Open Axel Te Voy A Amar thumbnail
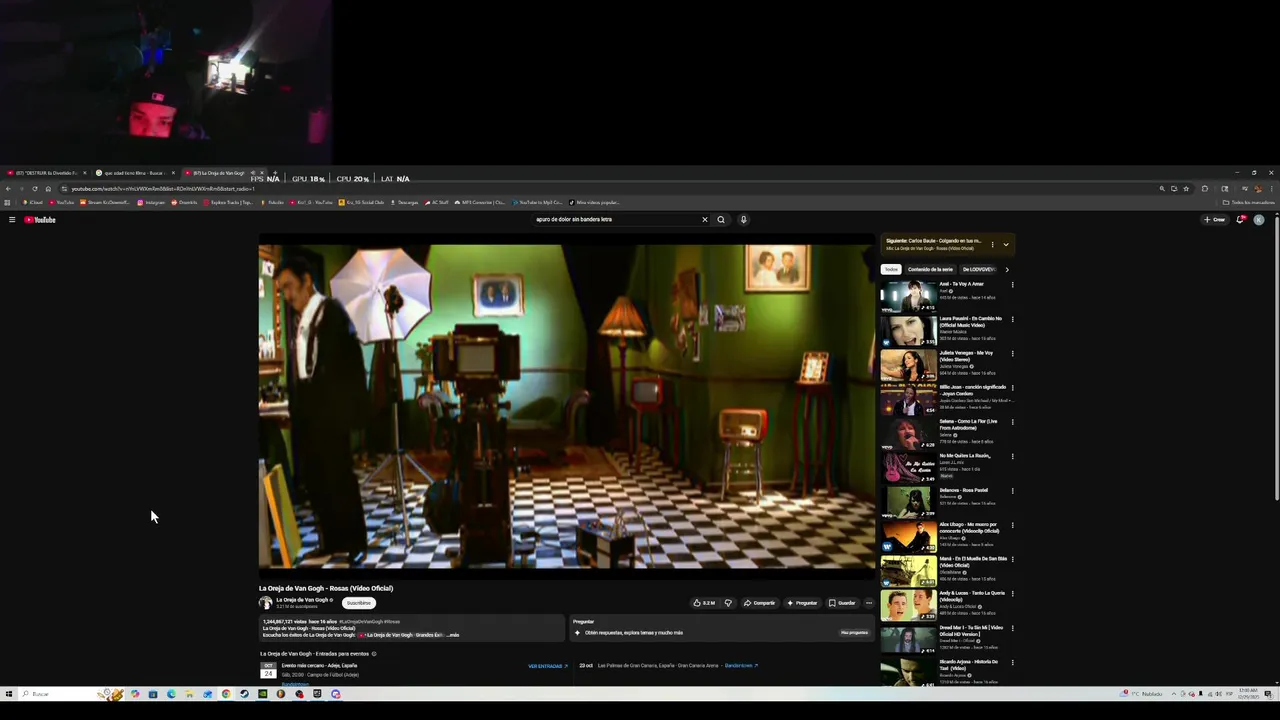Screen dimensions: 1280x720 tap(908, 297)
